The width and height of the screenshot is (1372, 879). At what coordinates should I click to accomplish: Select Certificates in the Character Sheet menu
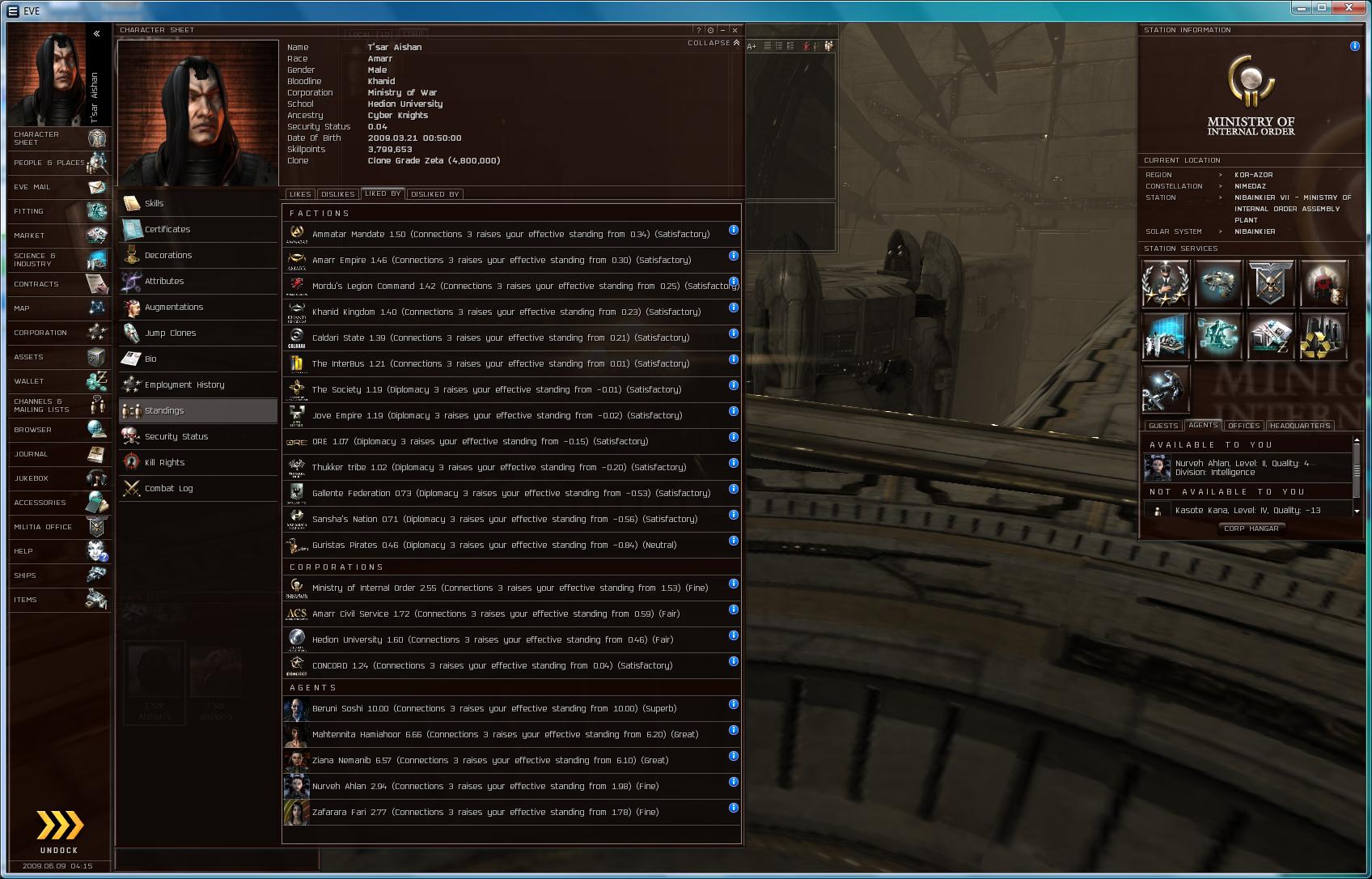click(198, 229)
